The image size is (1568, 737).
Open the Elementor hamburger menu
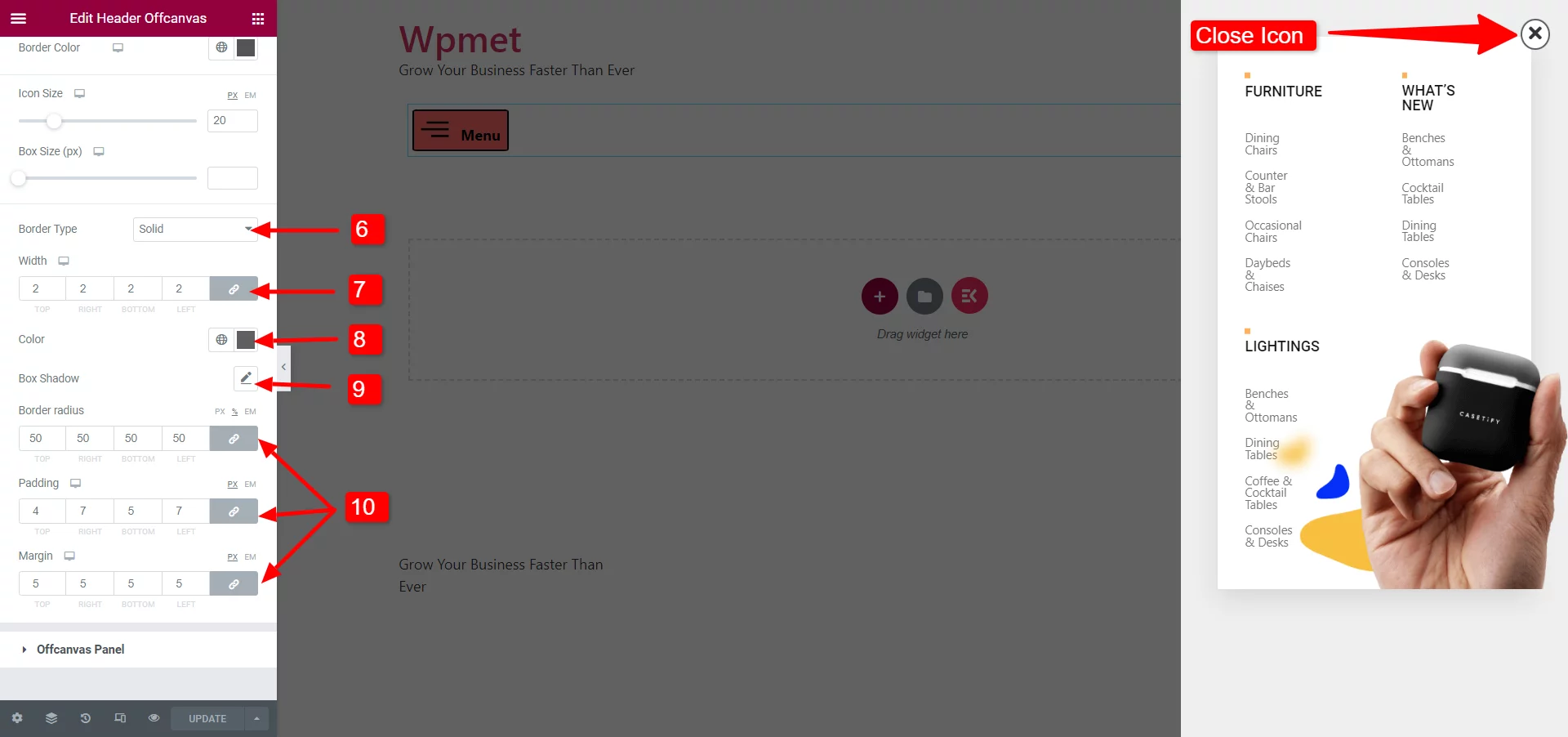(x=18, y=18)
